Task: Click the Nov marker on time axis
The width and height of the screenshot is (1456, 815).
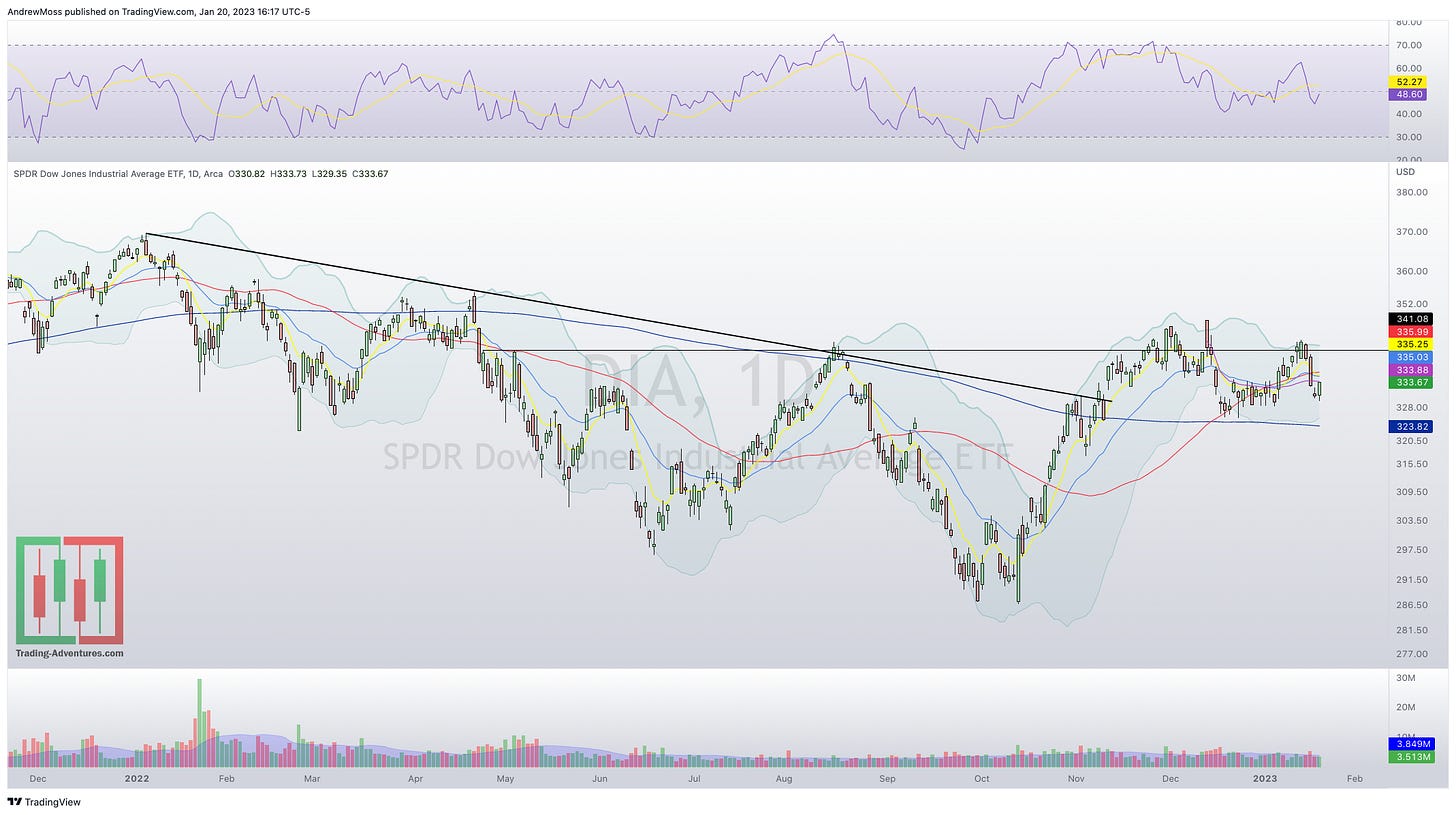Action: pyautogui.click(x=1076, y=777)
